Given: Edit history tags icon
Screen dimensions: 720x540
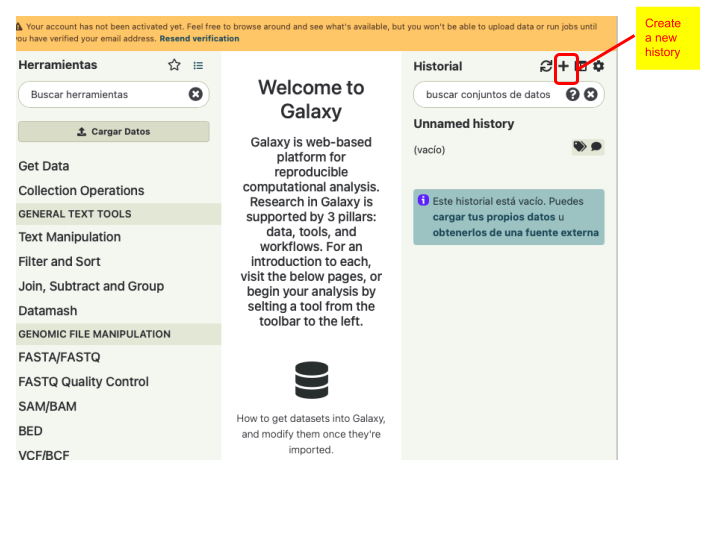Looking at the screenshot, I should click(x=579, y=146).
